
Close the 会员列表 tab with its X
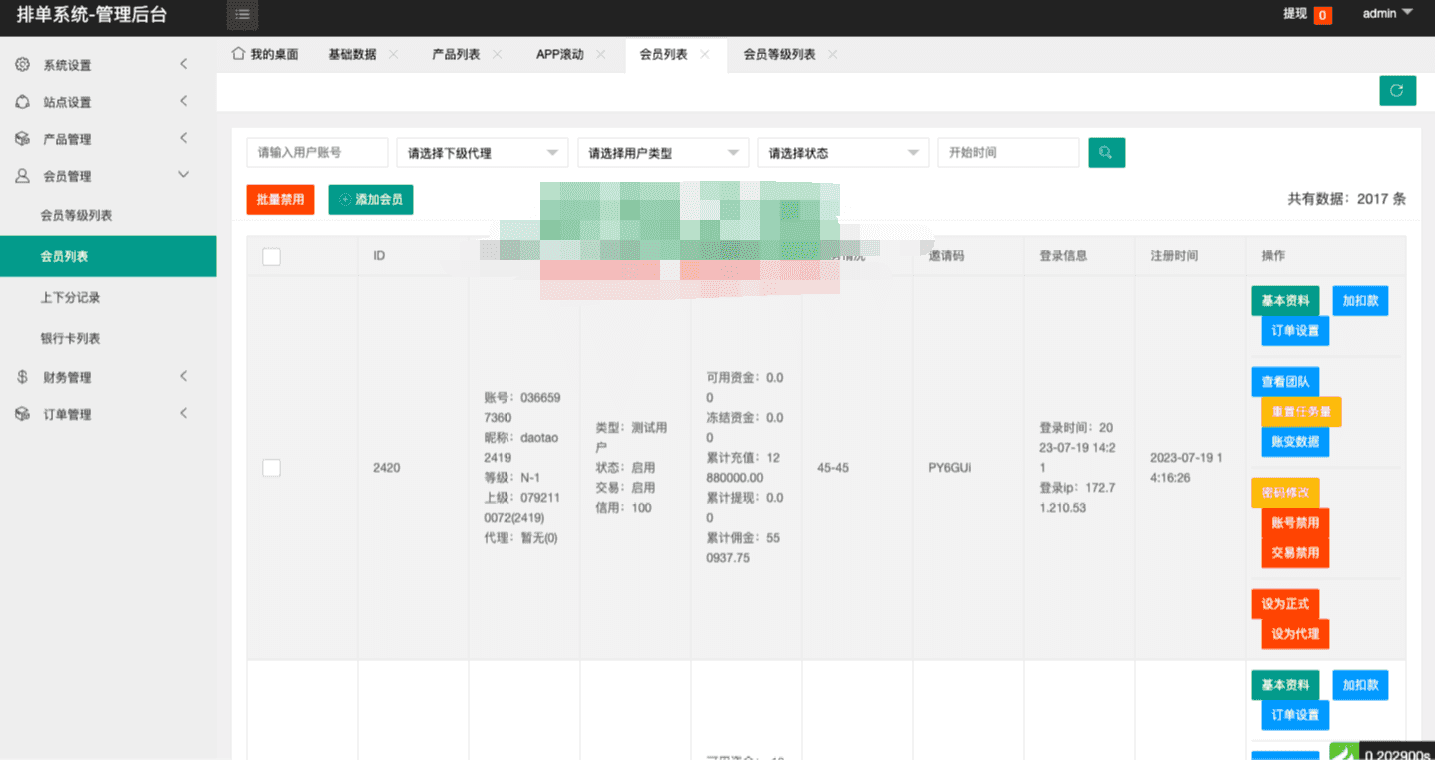coord(705,55)
